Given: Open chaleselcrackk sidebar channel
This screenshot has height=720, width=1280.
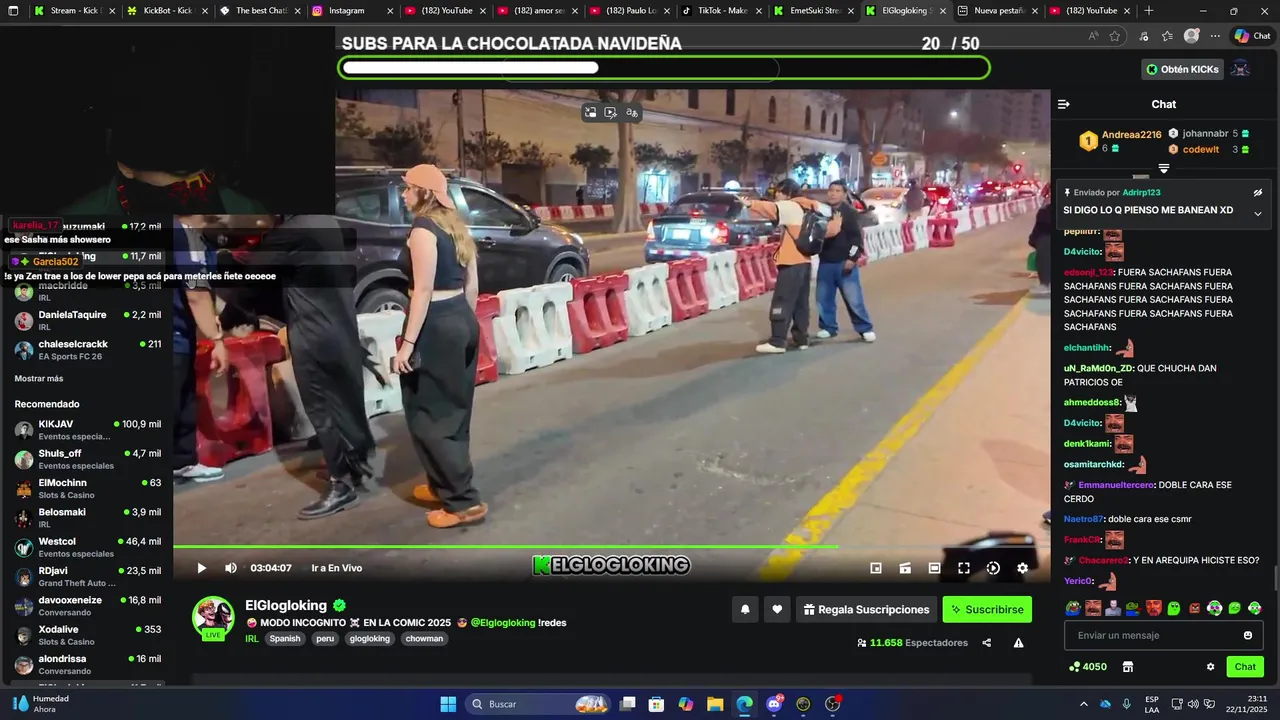Looking at the screenshot, I should (x=87, y=350).
